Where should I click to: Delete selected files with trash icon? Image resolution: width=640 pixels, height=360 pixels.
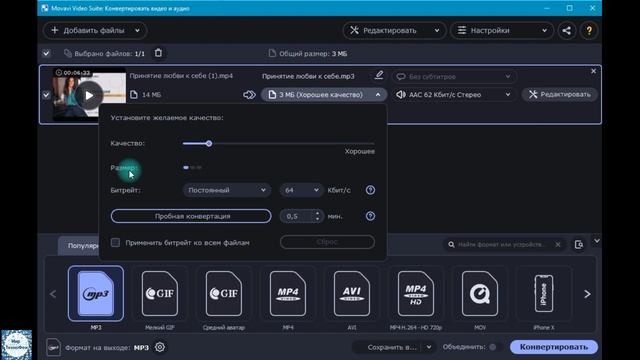[x=158, y=53]
